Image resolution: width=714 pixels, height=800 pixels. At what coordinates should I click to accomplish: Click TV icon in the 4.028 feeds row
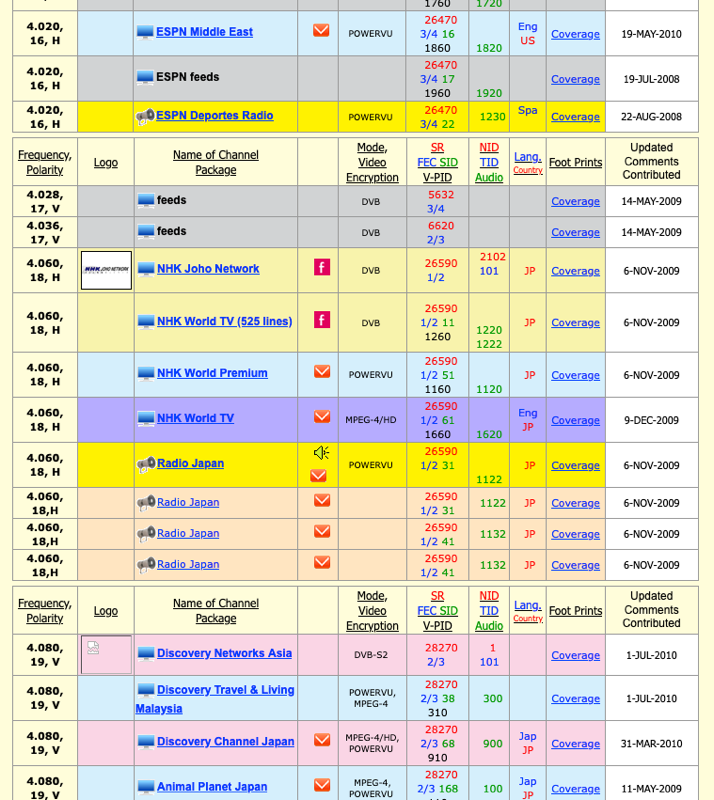click(x=146, y=201)
